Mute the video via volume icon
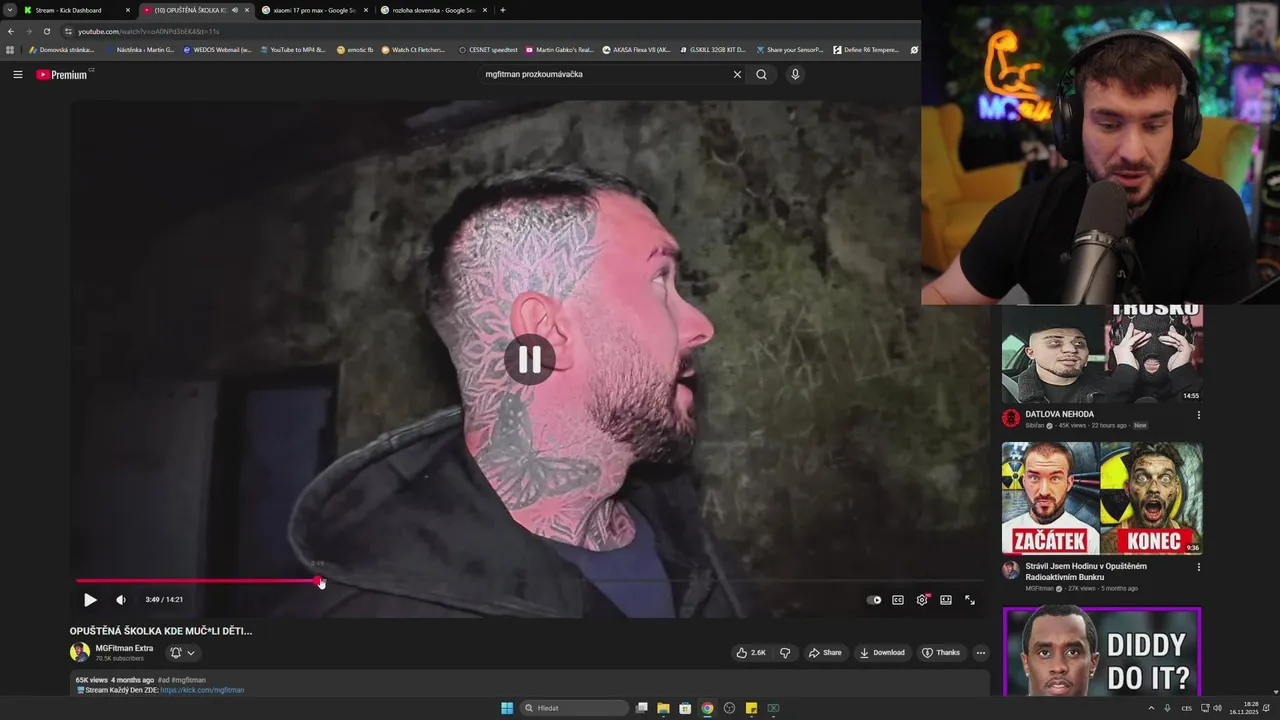The height and width of the screenshot is (720, 1280). point(121,600)
